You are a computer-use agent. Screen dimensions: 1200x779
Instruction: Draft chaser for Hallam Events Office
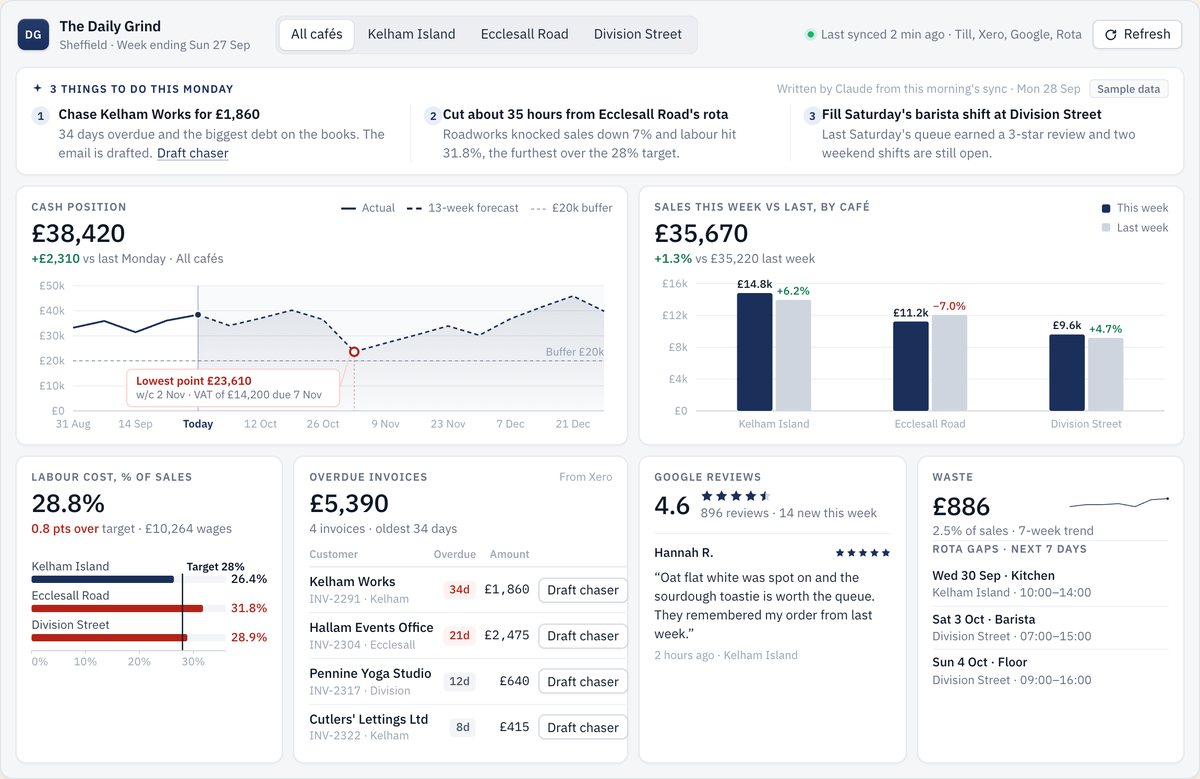tap(583, 636)
